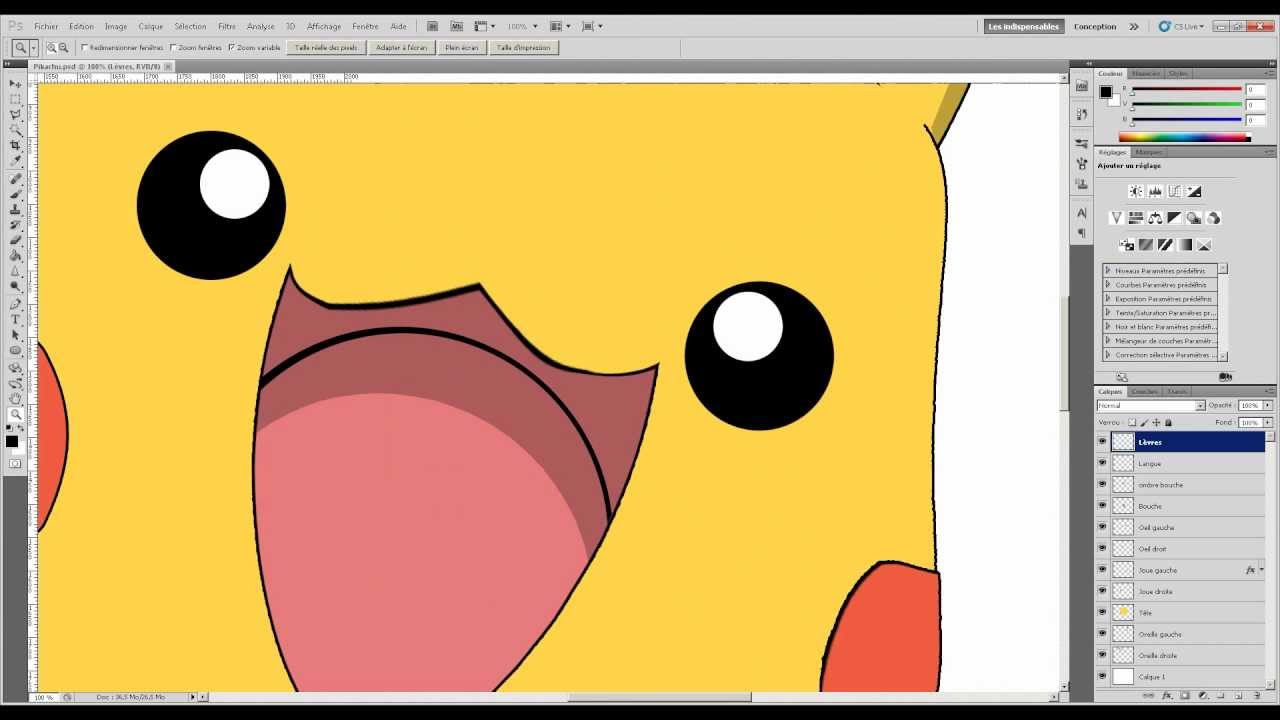Click the red R color slider
The width and height of the screenshot is (1280, 720).
1187,90
